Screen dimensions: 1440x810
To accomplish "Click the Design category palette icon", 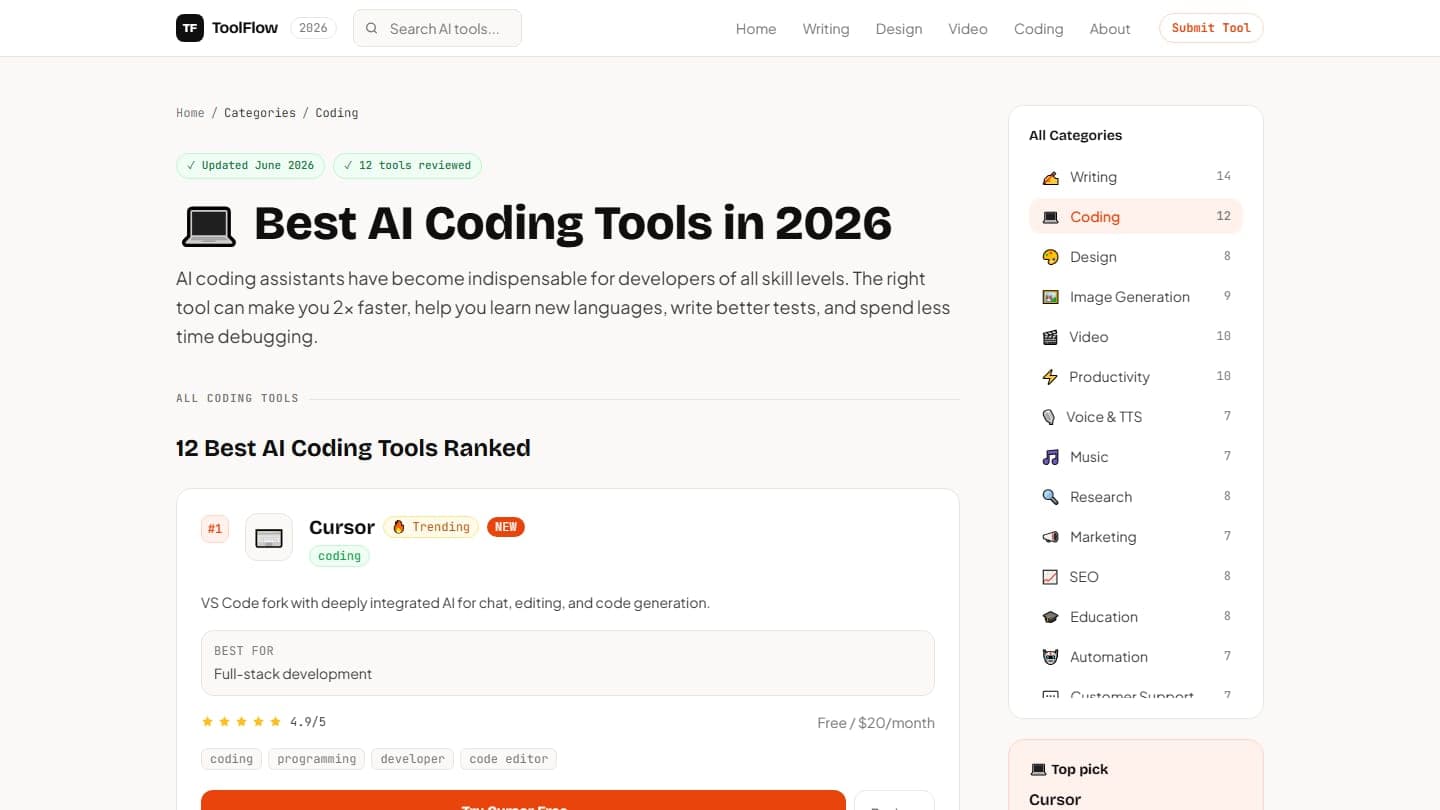I will [x=1050, y=257].
